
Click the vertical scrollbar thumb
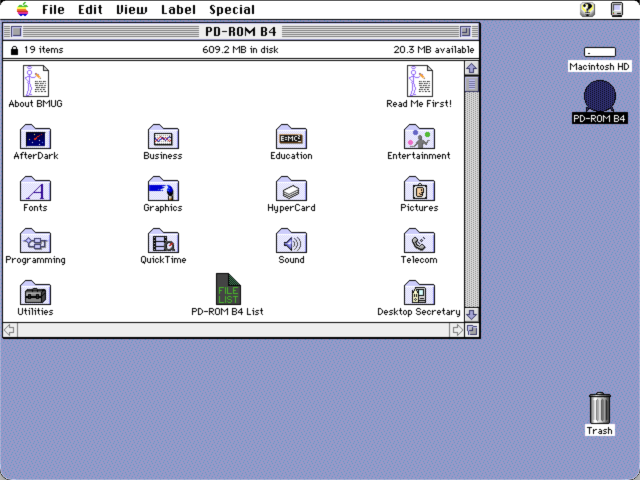click(471, 84)
